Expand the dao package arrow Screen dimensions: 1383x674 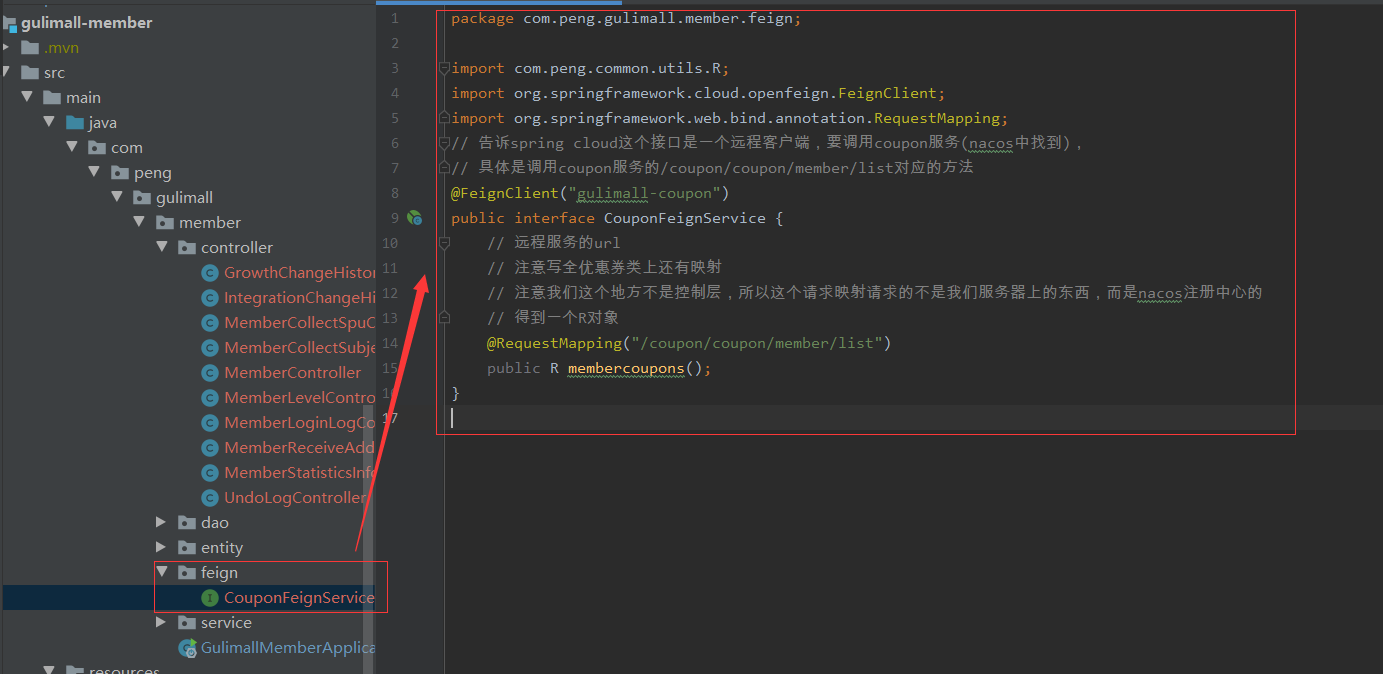click(162, 522)
